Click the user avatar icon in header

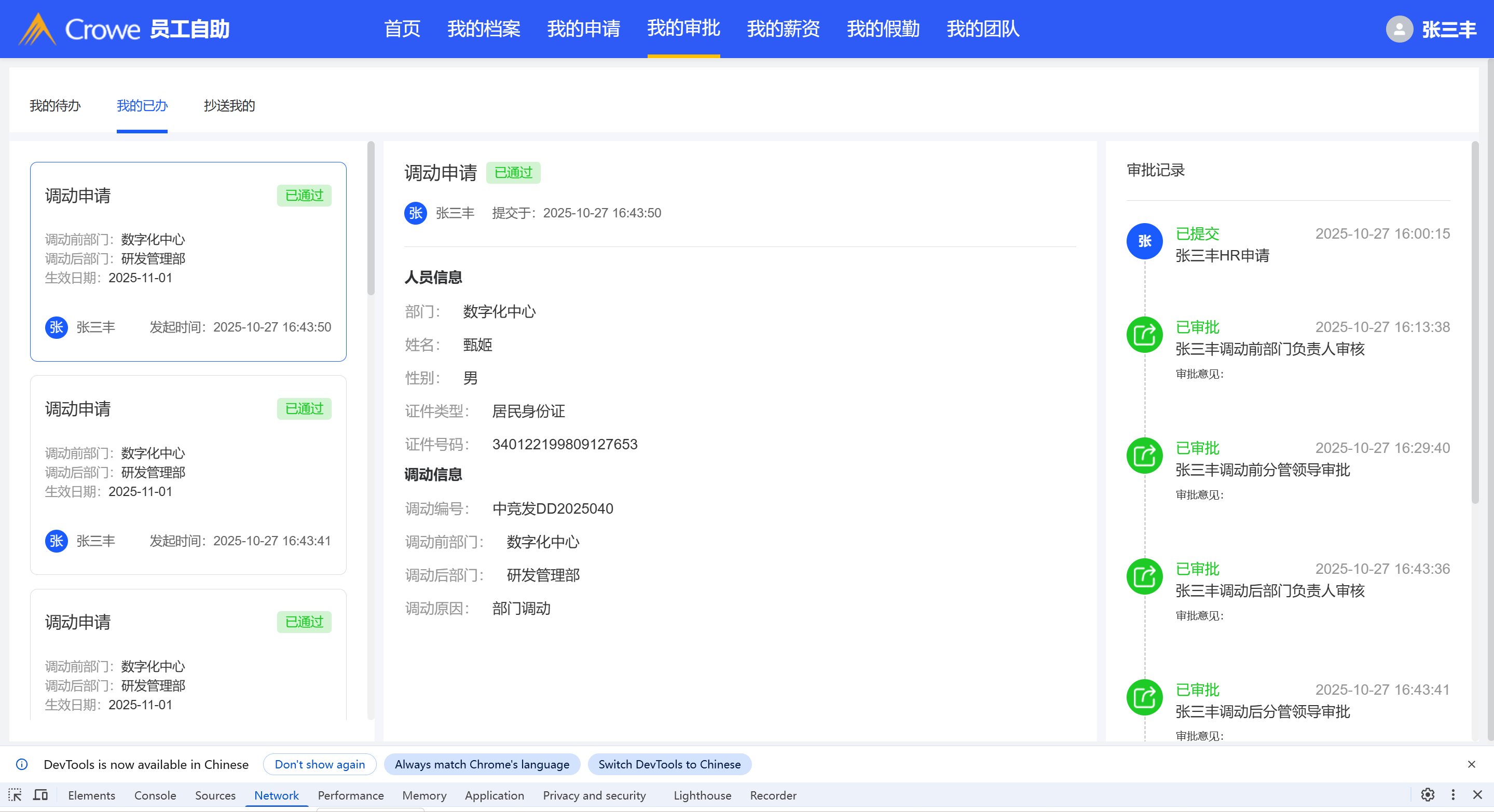[x=1399, y=29]
